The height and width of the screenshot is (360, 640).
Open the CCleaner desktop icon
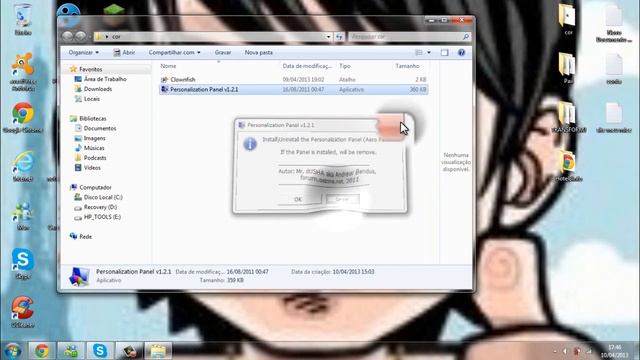coord(23,312)
